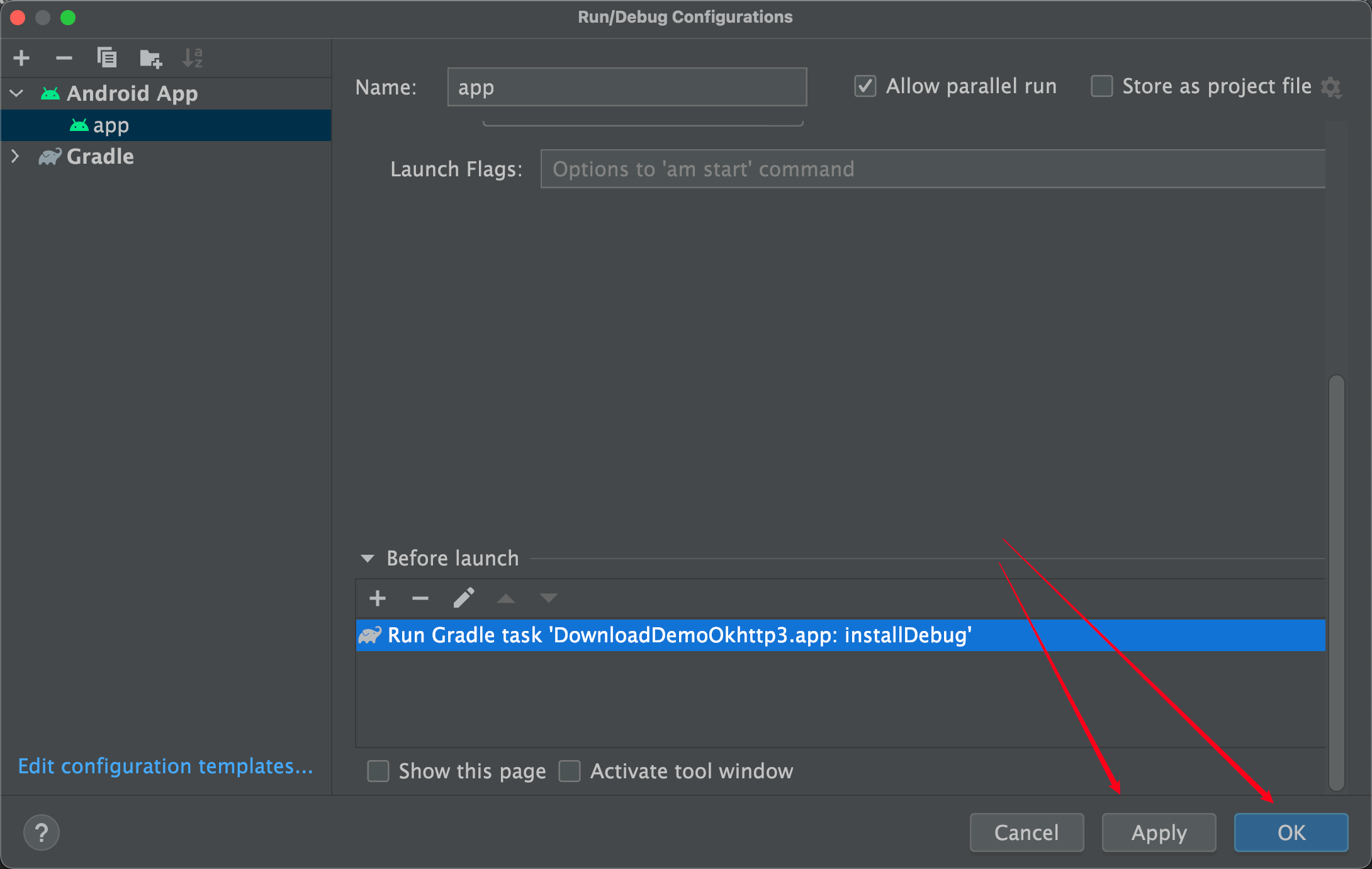Click the Android App icon
Screen dimensions: 1372x869
pyautogui.click(x=50, y=93)
